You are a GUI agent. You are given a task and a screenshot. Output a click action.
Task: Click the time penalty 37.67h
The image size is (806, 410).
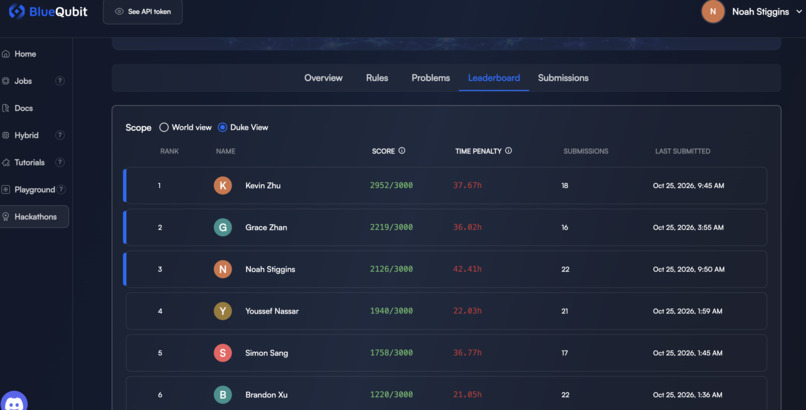tap(467, 185)
